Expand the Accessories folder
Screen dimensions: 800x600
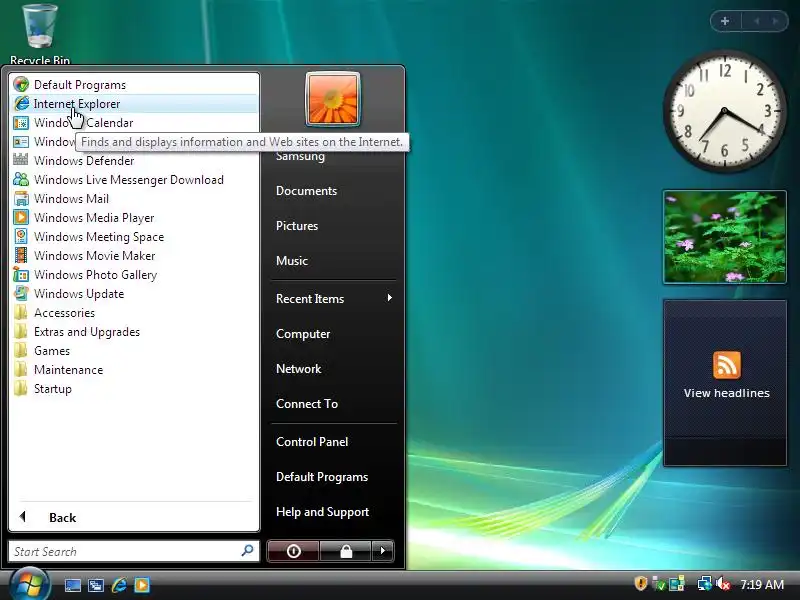[x=134, y=313]
